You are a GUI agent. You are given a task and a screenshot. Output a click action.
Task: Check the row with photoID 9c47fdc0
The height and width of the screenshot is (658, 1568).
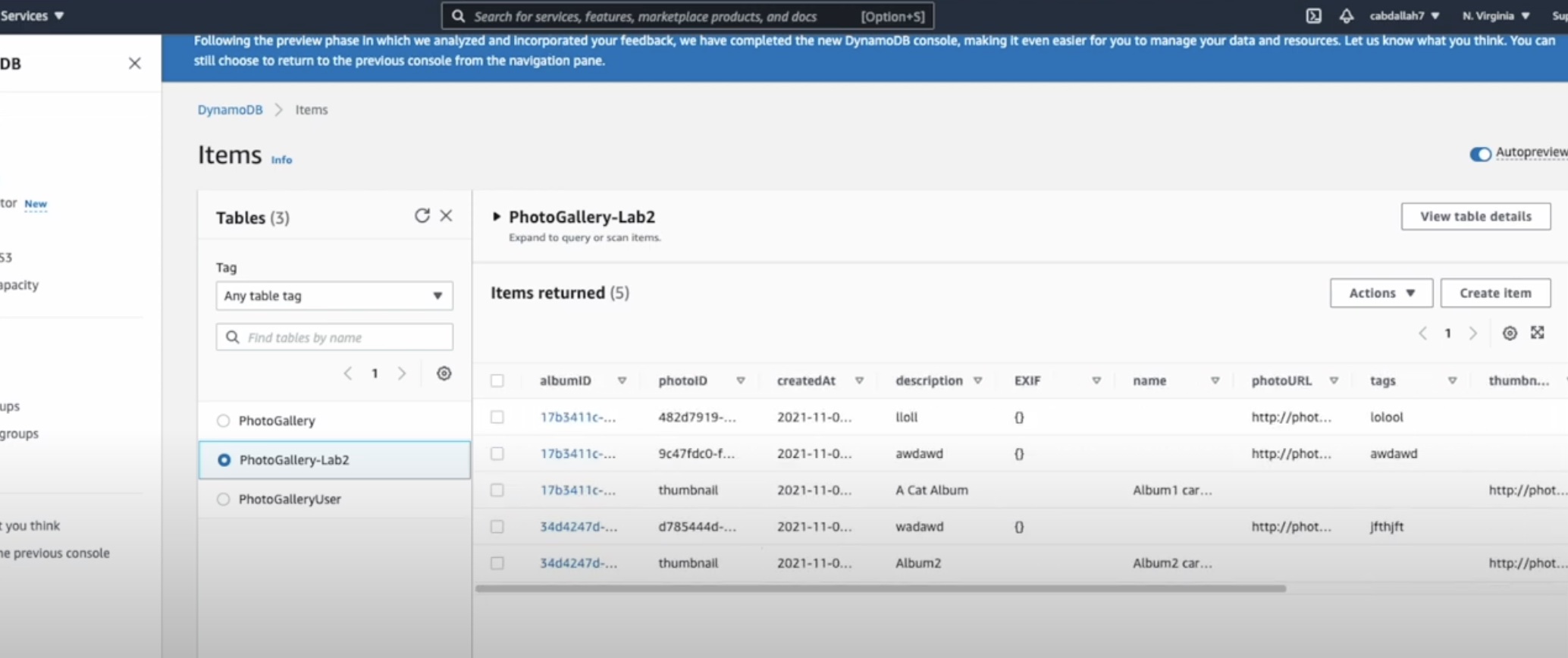[x=497, y=453]
